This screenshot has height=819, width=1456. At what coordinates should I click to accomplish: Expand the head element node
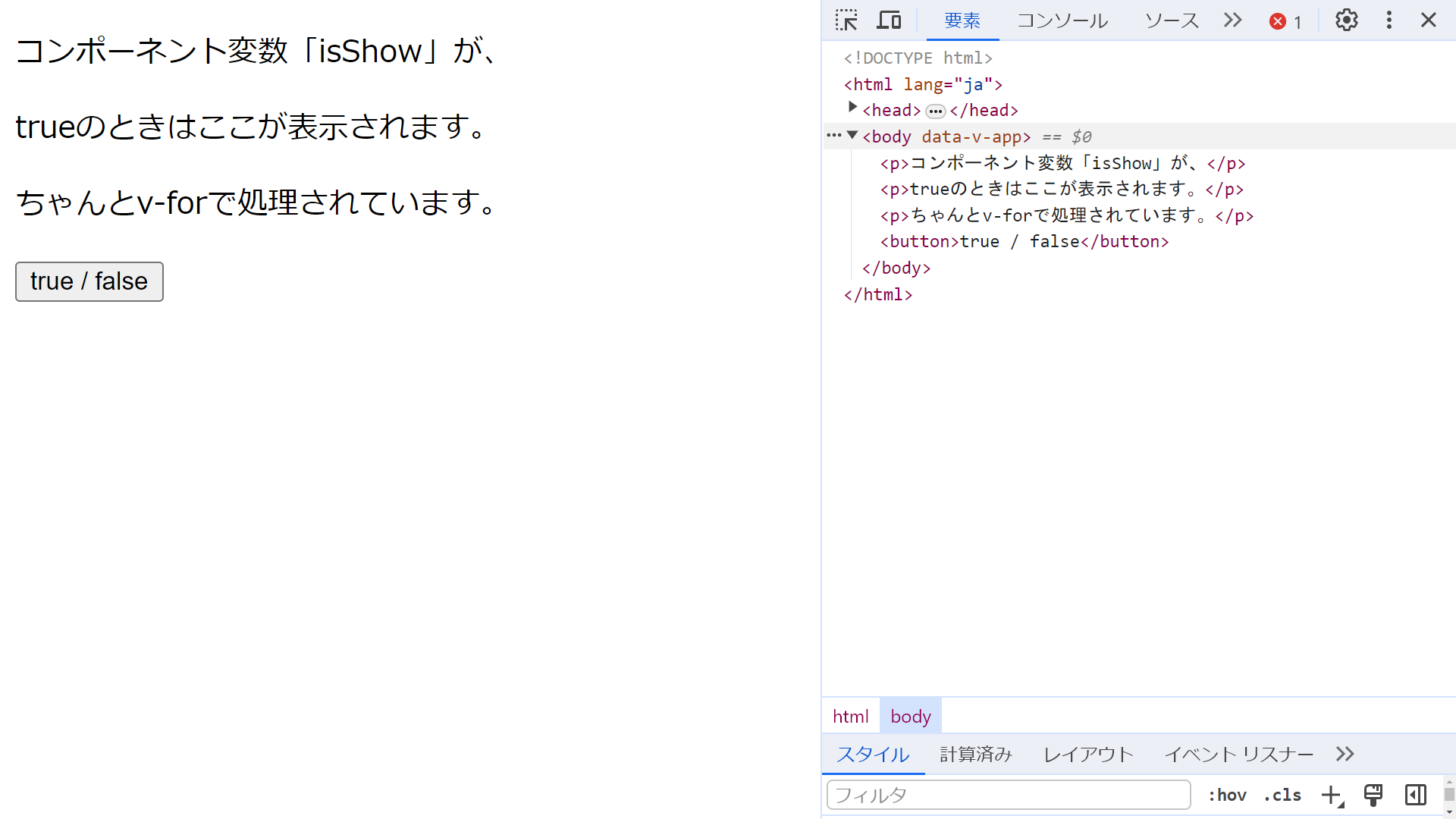click(x=852, y=108)
